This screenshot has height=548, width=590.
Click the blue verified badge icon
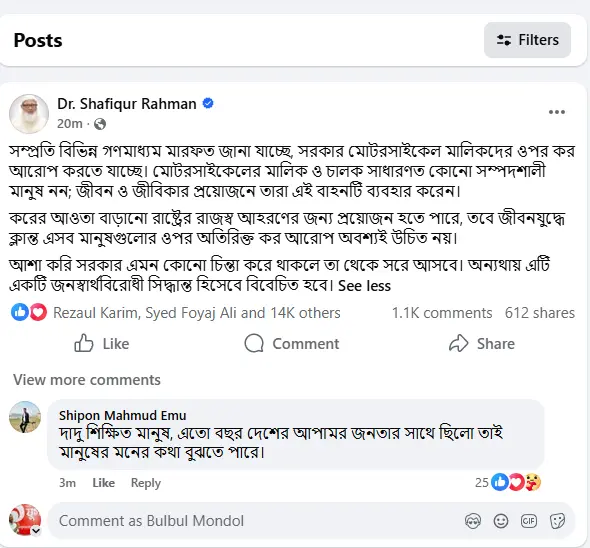coord(208,103)
